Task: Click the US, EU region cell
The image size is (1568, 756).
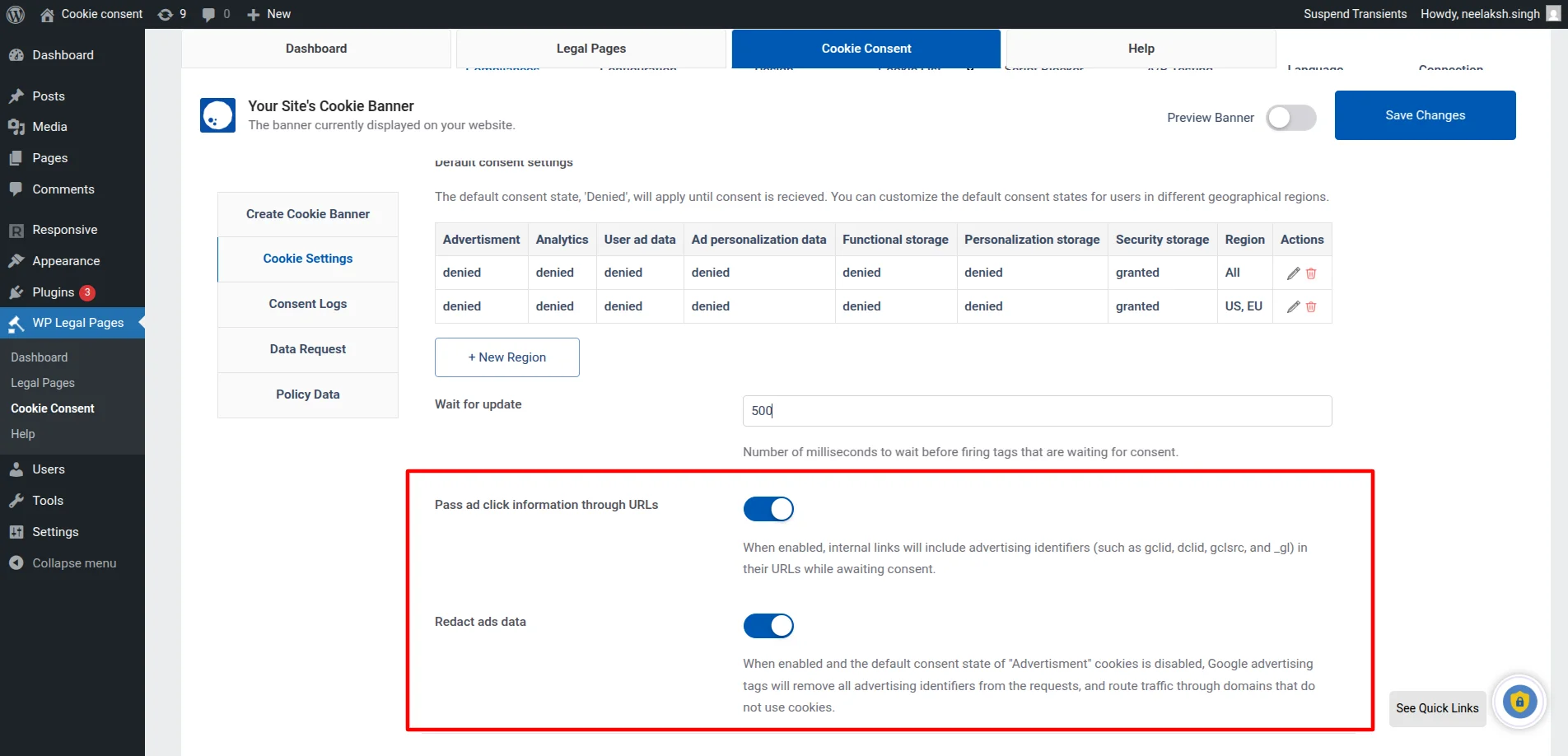Action: 1244,306
